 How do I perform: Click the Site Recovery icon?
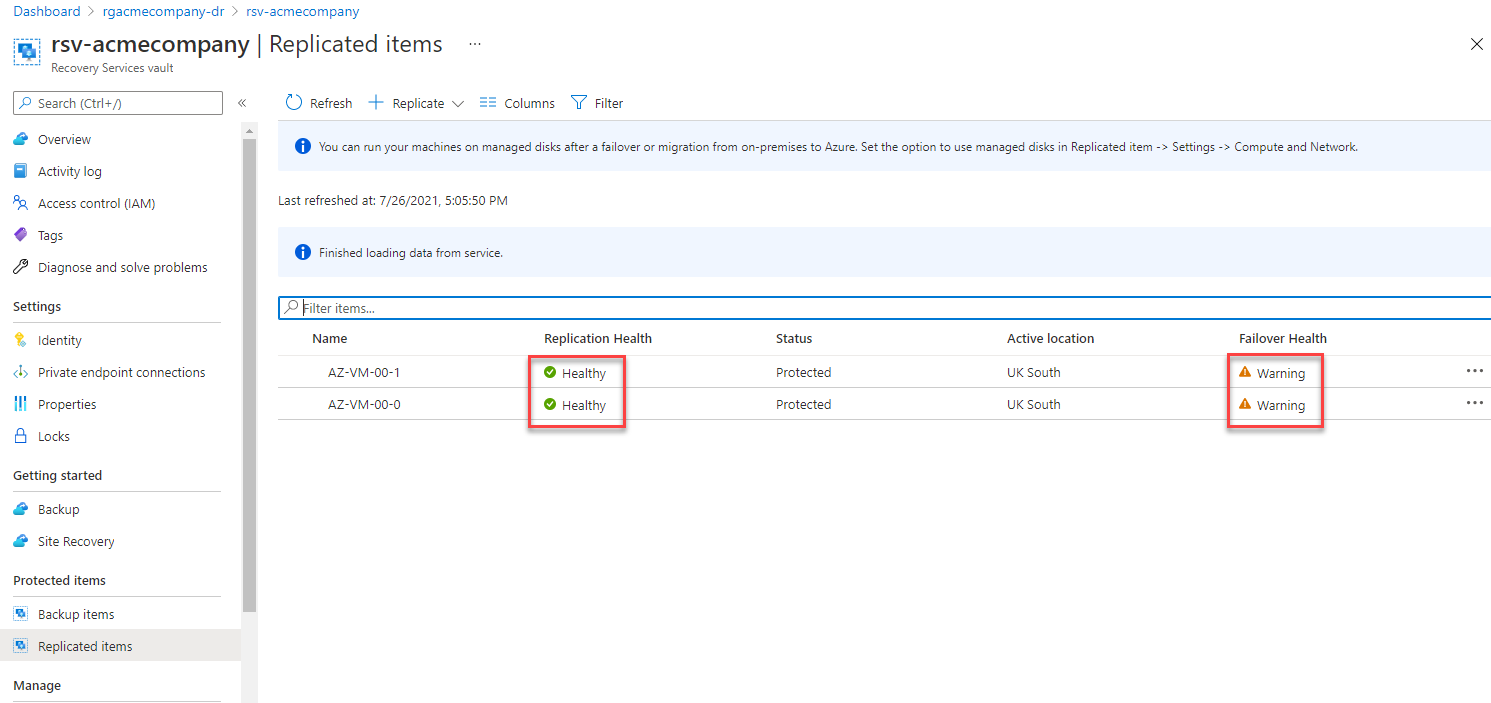(x=20, y=541)
